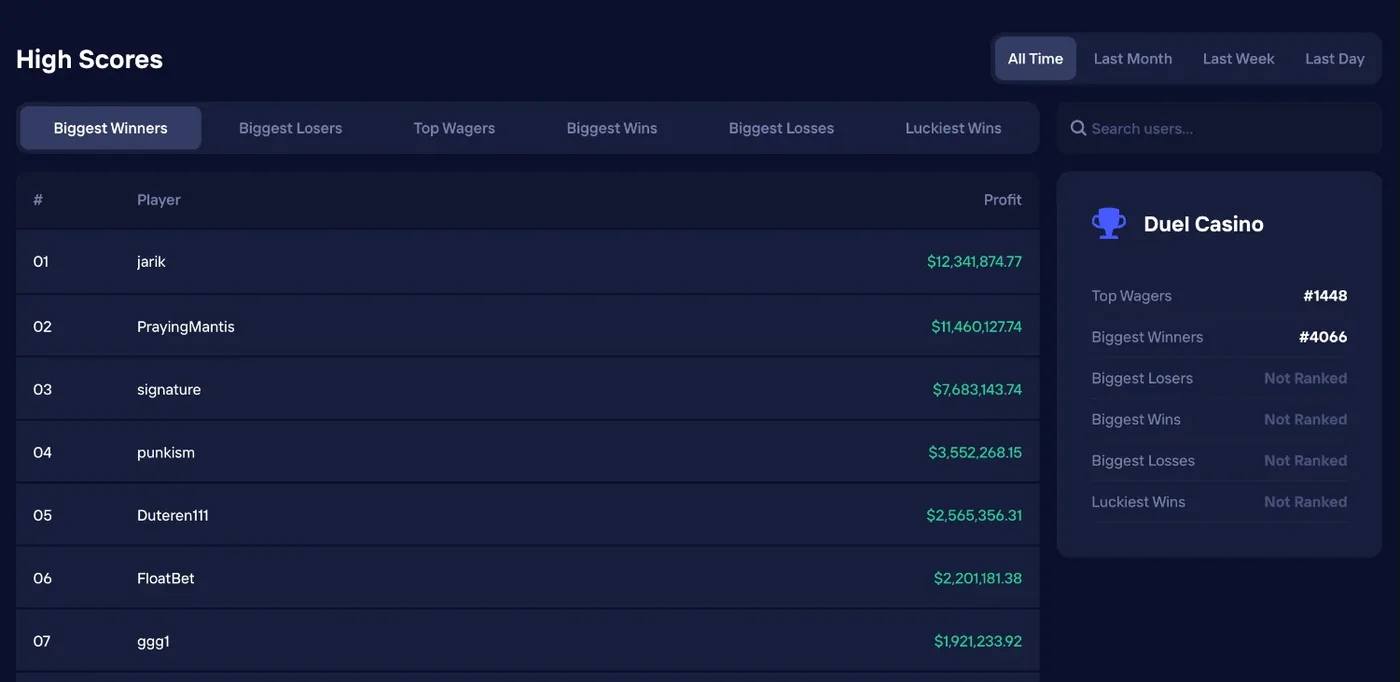Click Not Ranked beside Biggest Wins

tap(1305, 419)
